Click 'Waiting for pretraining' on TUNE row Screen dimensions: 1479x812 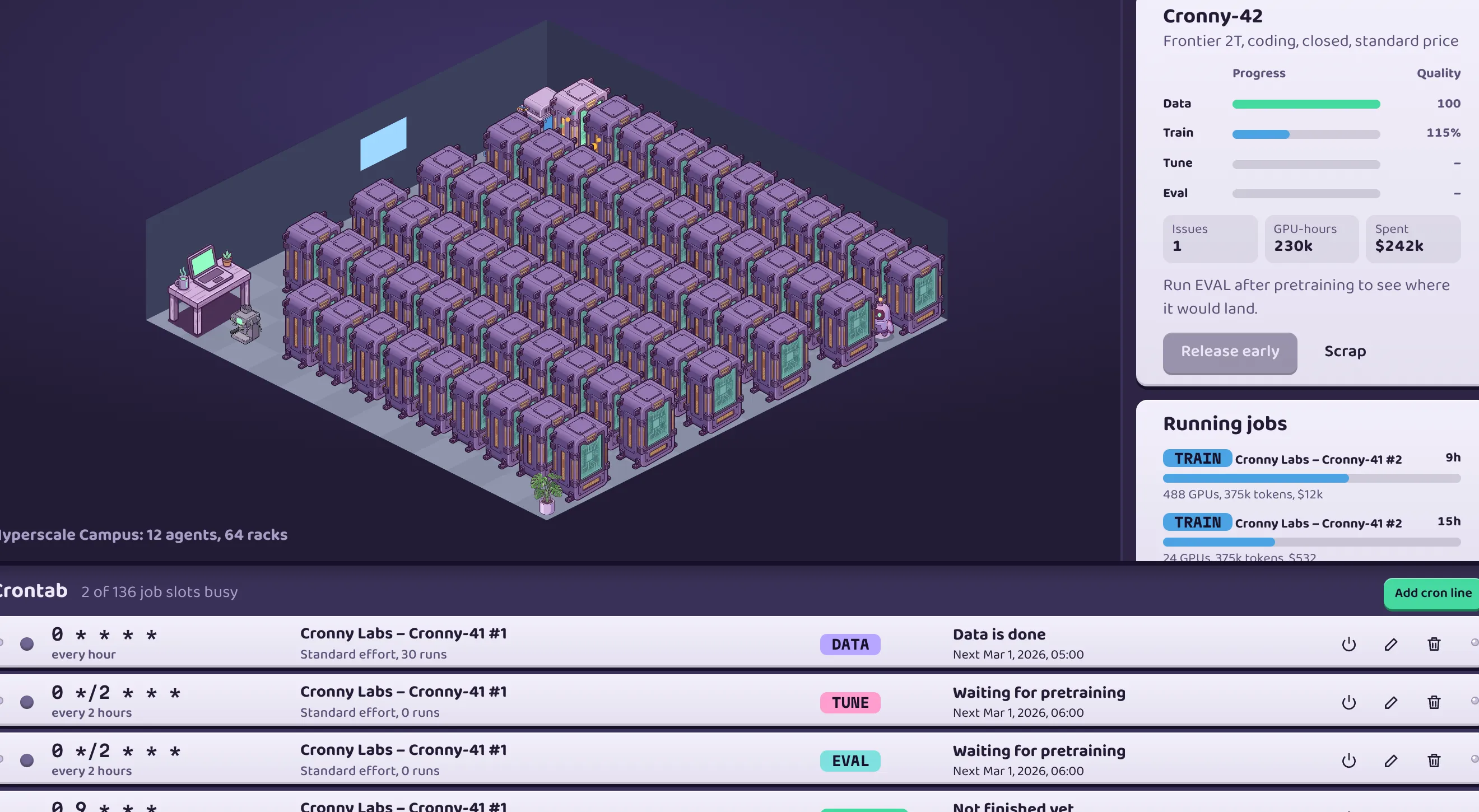(x=1039, y=693)
